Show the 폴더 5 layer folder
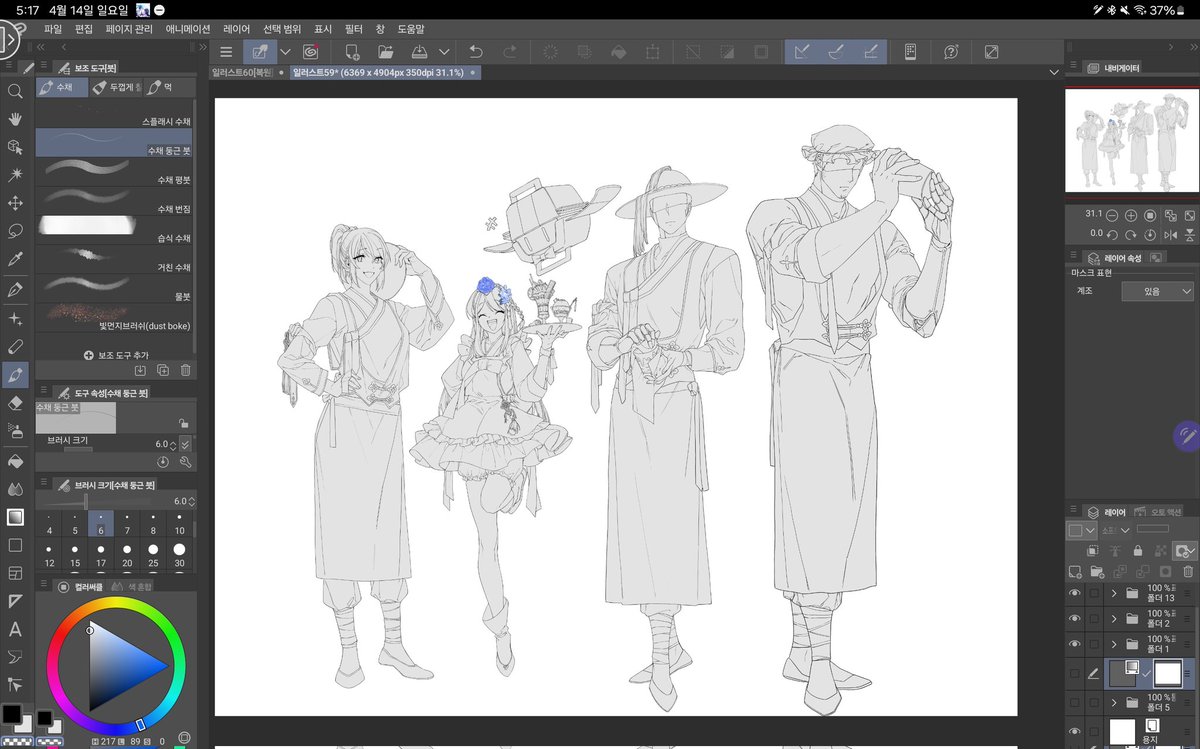The width and height of the screenshot is (1200, 749). click(x=1075, y=702)
